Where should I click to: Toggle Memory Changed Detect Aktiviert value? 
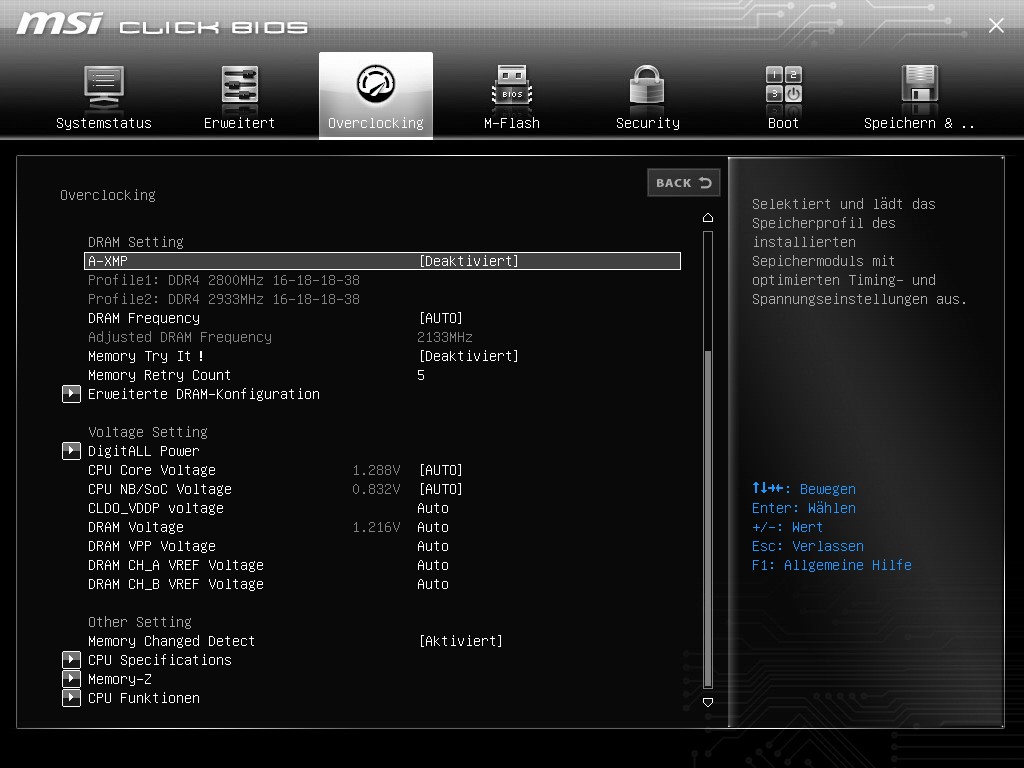click(x=460, y=641)
